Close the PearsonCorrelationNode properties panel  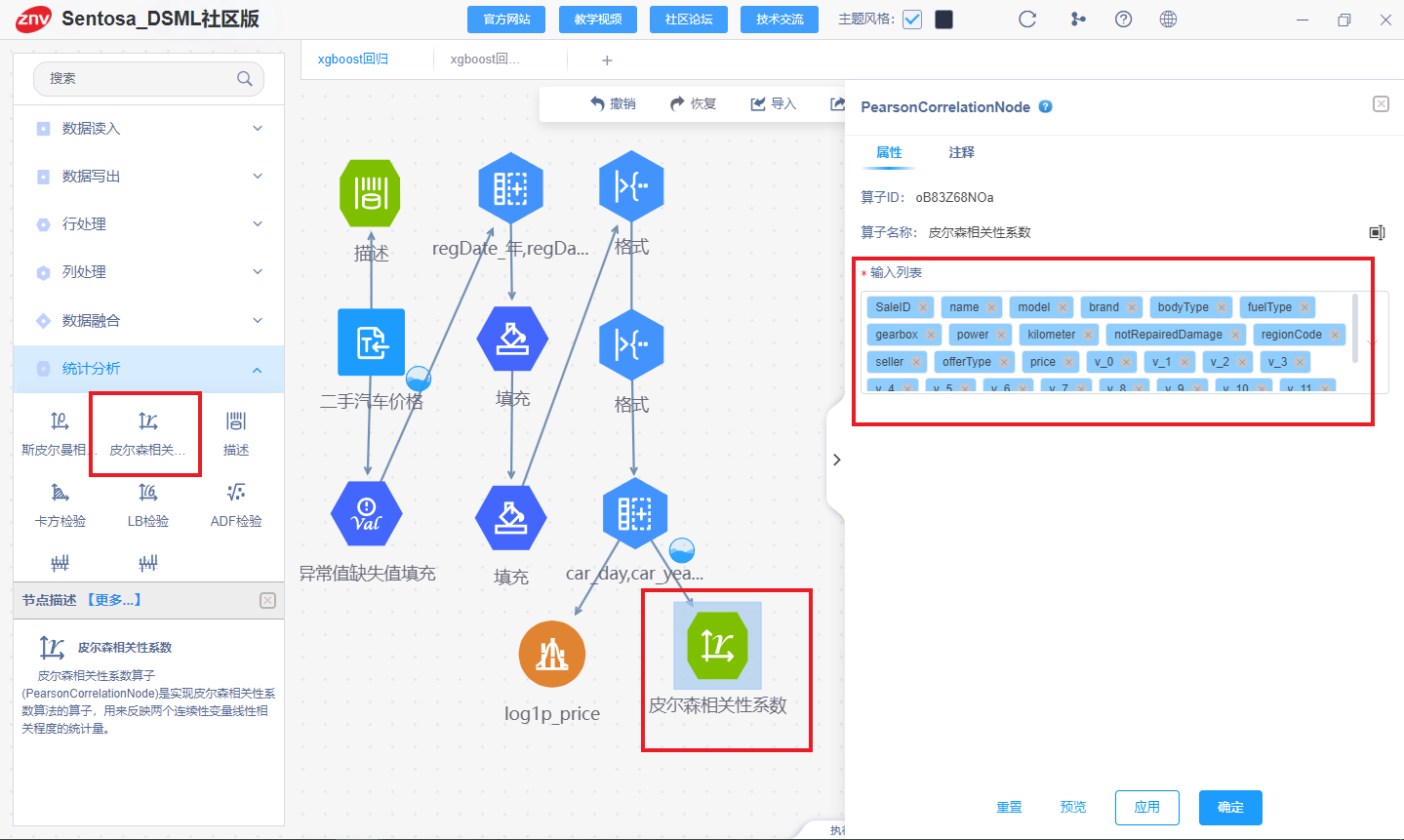1381,104
